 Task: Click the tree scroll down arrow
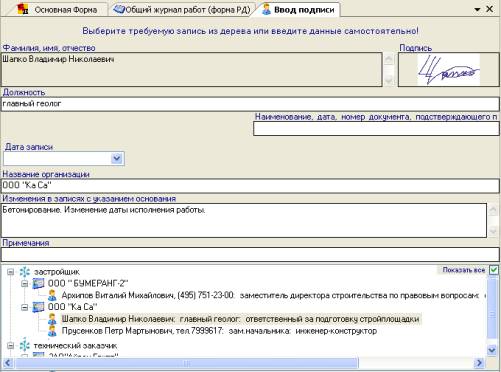(492, 350)
